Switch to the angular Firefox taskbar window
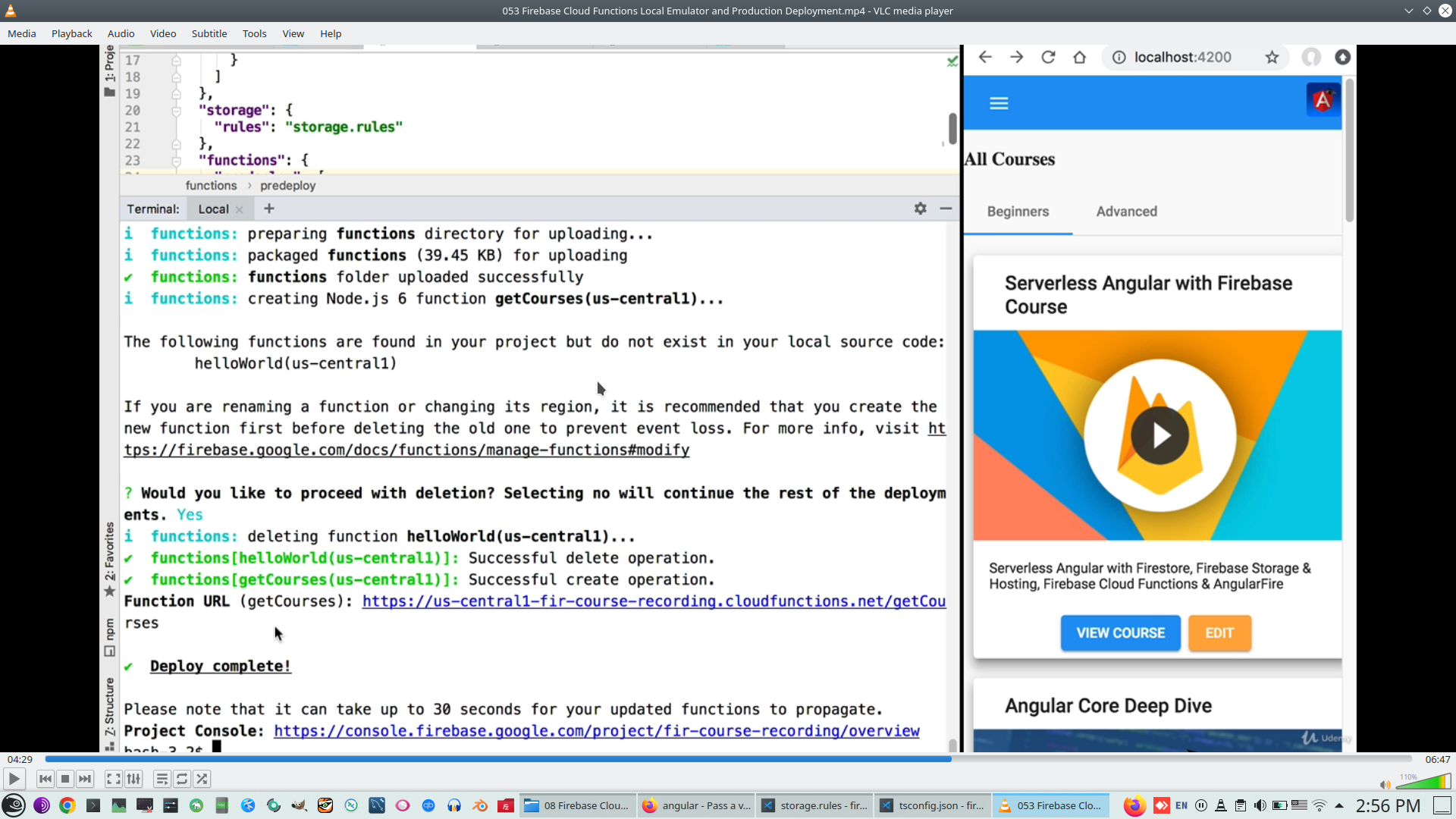 click(696, 805)
